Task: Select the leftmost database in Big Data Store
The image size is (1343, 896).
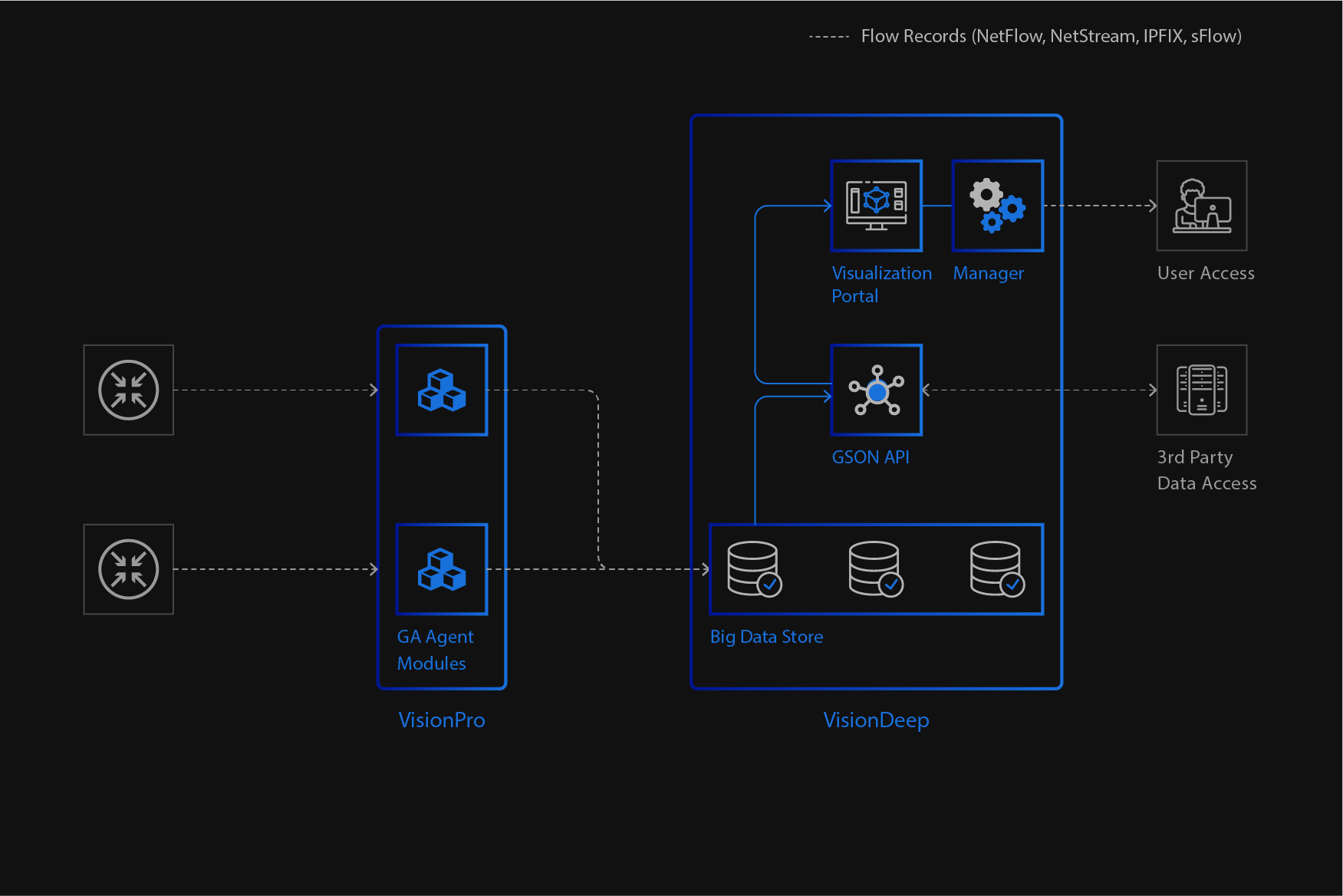Action: point(754,569)
